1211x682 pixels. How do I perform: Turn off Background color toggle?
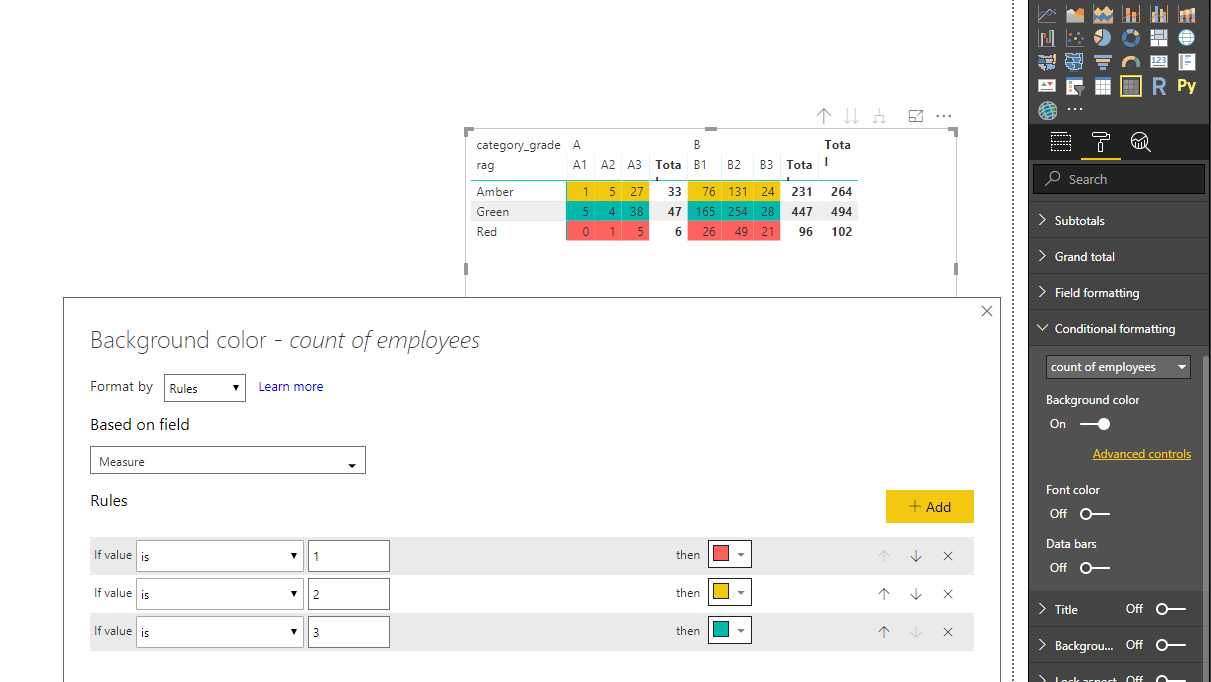click(x=1095, y=424)
